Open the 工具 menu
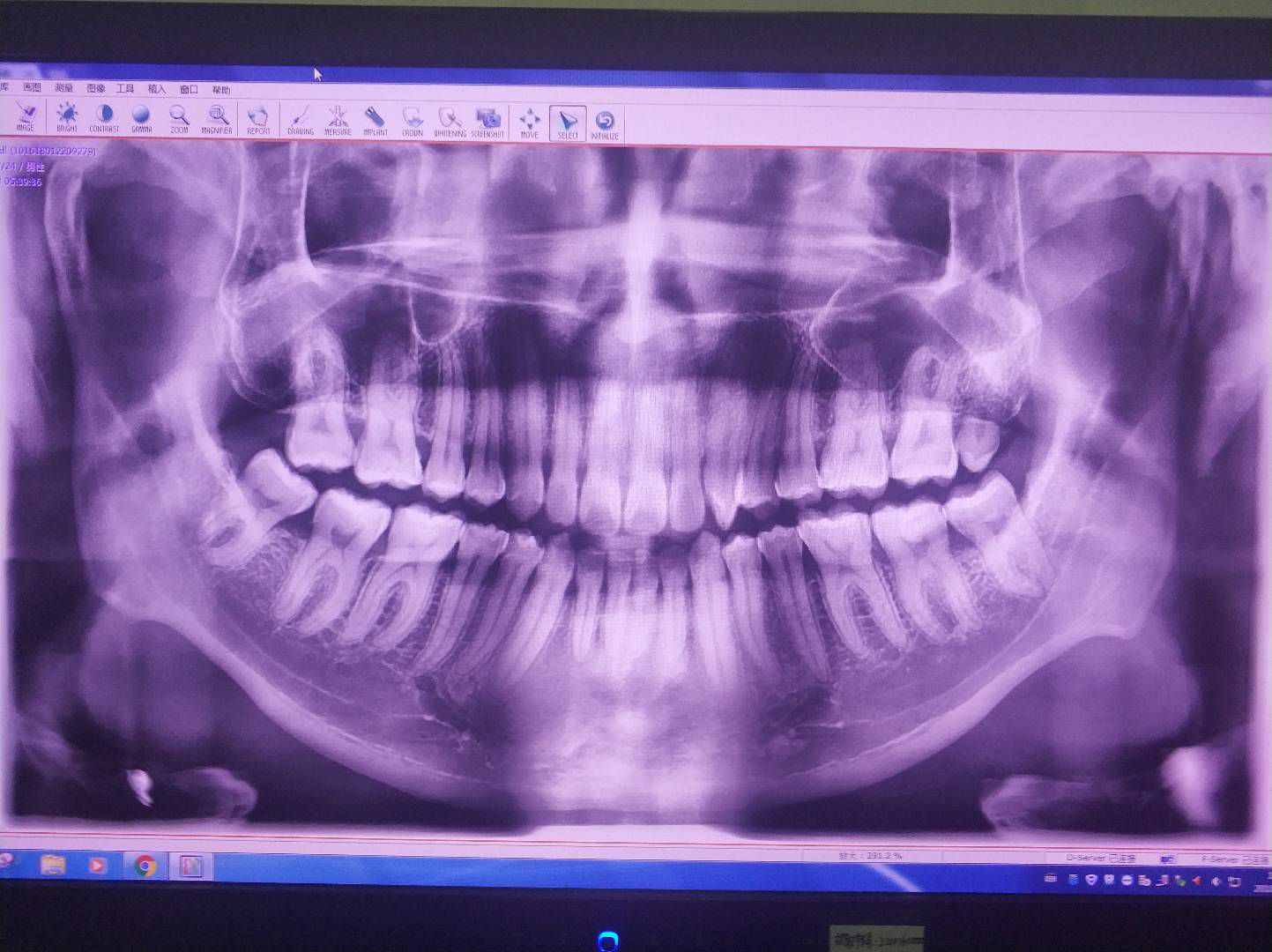Viewport: 1272px width, 952px height. click(125, 89)
